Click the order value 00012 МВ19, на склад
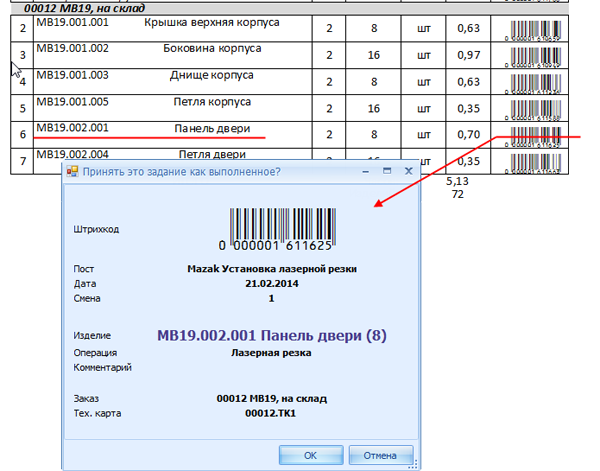The height and width of the screenshot is (471, 600). (272, 399)
